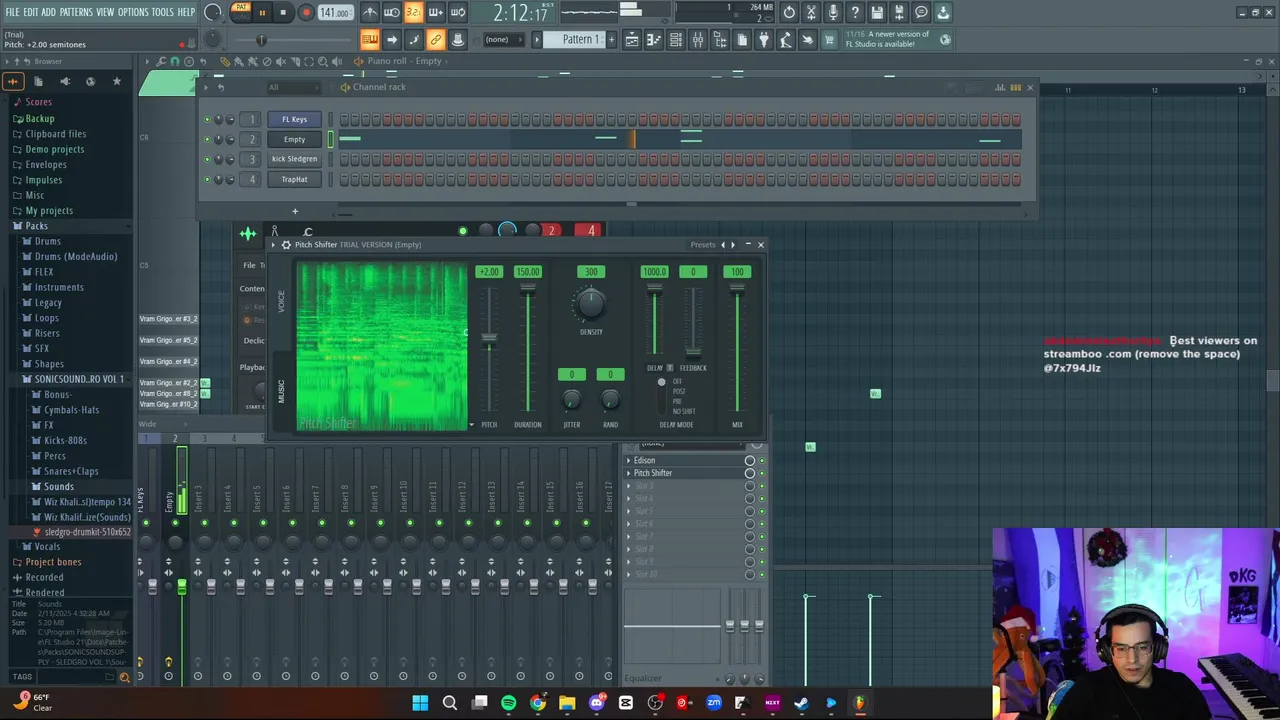This screenshot has height=720, width=1280.
Task: Select the VOICE tab in Pitch Shifter
Action: coord(281,300)
